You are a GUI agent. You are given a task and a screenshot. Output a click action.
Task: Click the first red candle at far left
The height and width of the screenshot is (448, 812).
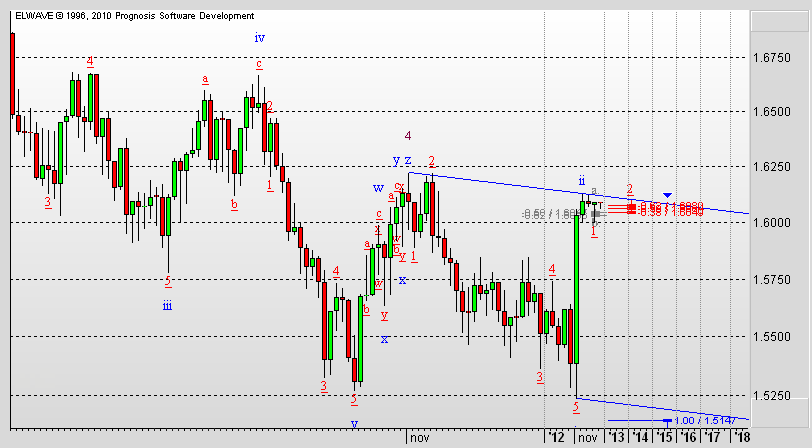pyautogui.click(x=12, y=75)
